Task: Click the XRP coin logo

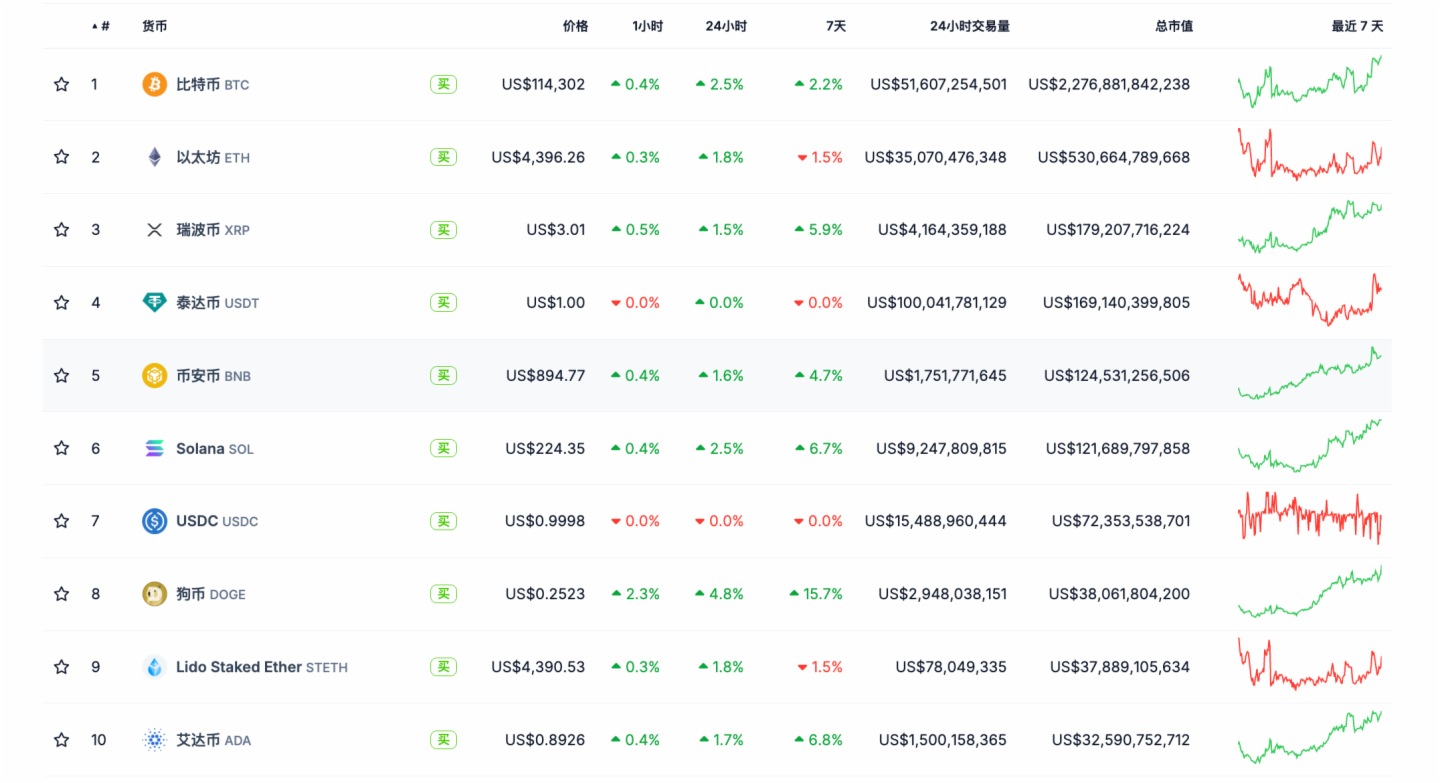Action: [154, 230]
